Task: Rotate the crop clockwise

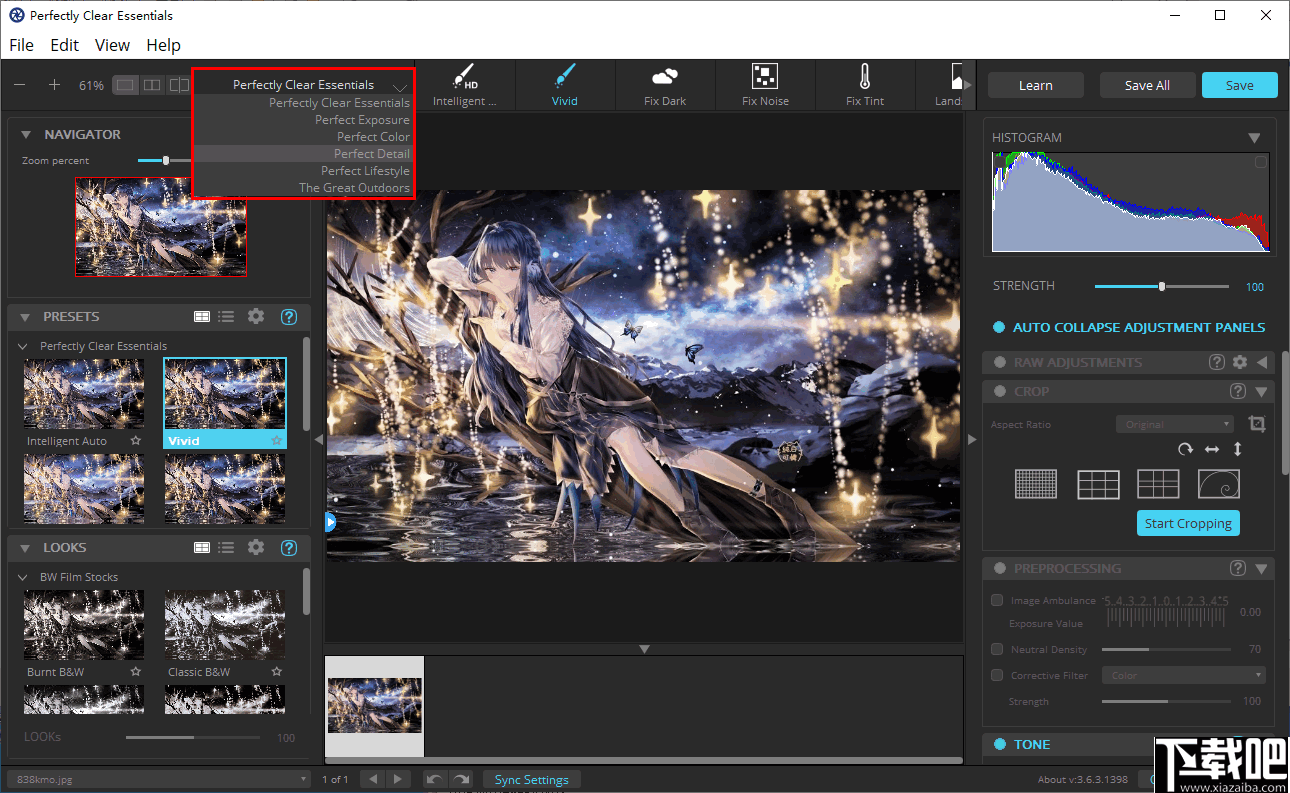Action: click(x=1186, y=450)
